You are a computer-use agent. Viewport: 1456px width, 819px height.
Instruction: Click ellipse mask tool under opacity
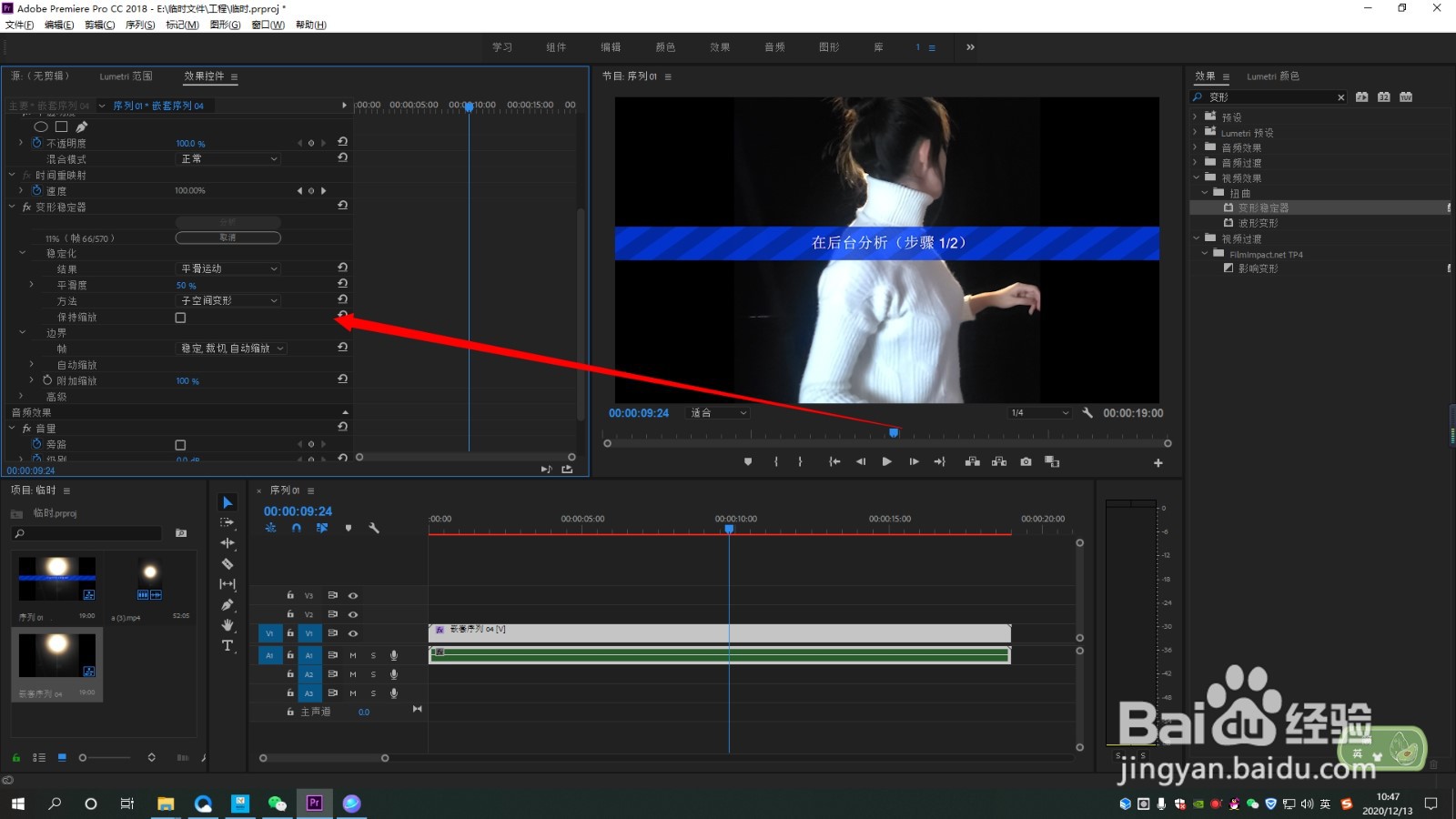[41, 126]
